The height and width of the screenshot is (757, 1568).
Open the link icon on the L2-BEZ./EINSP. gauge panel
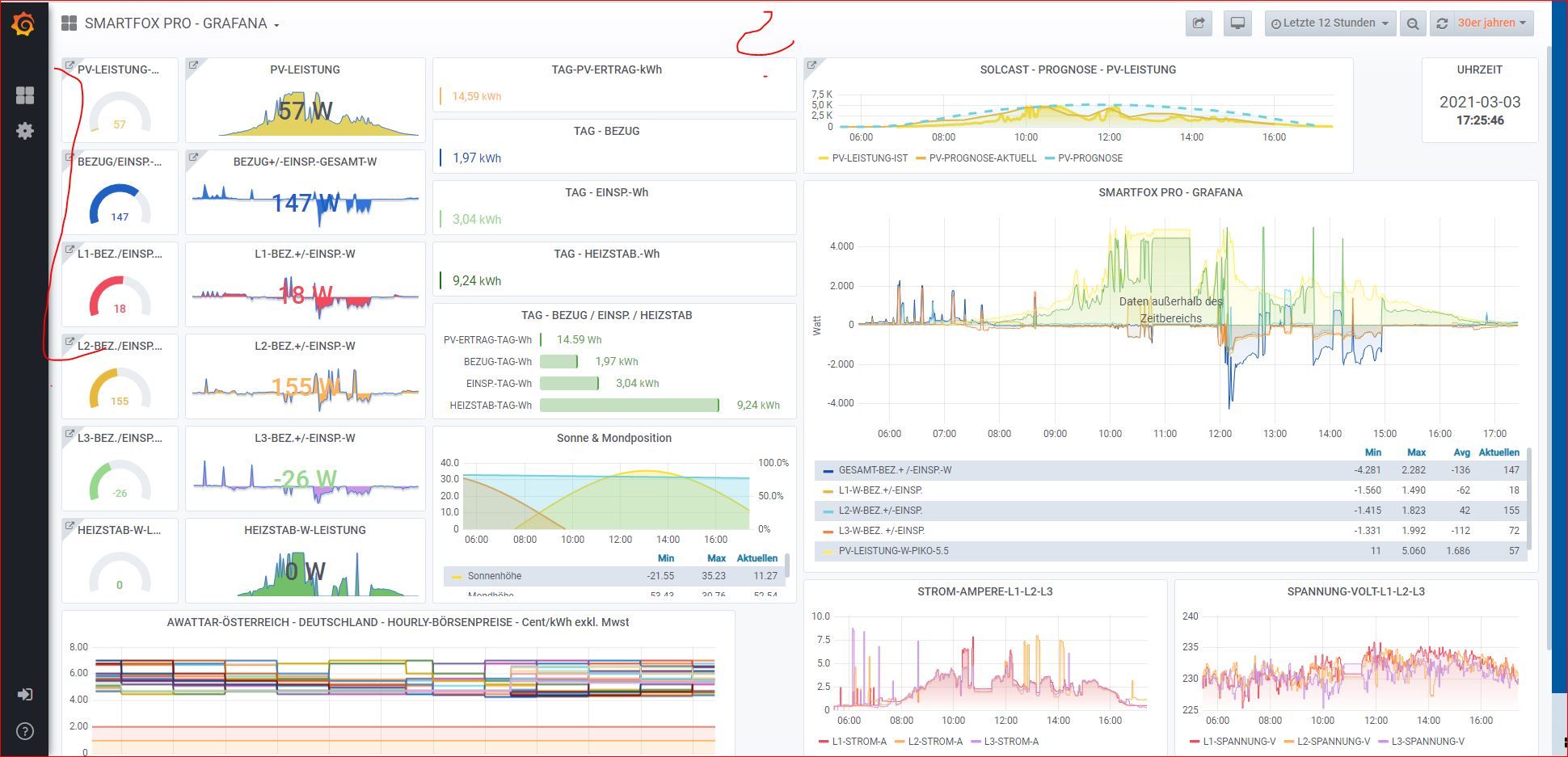point(70,342)
